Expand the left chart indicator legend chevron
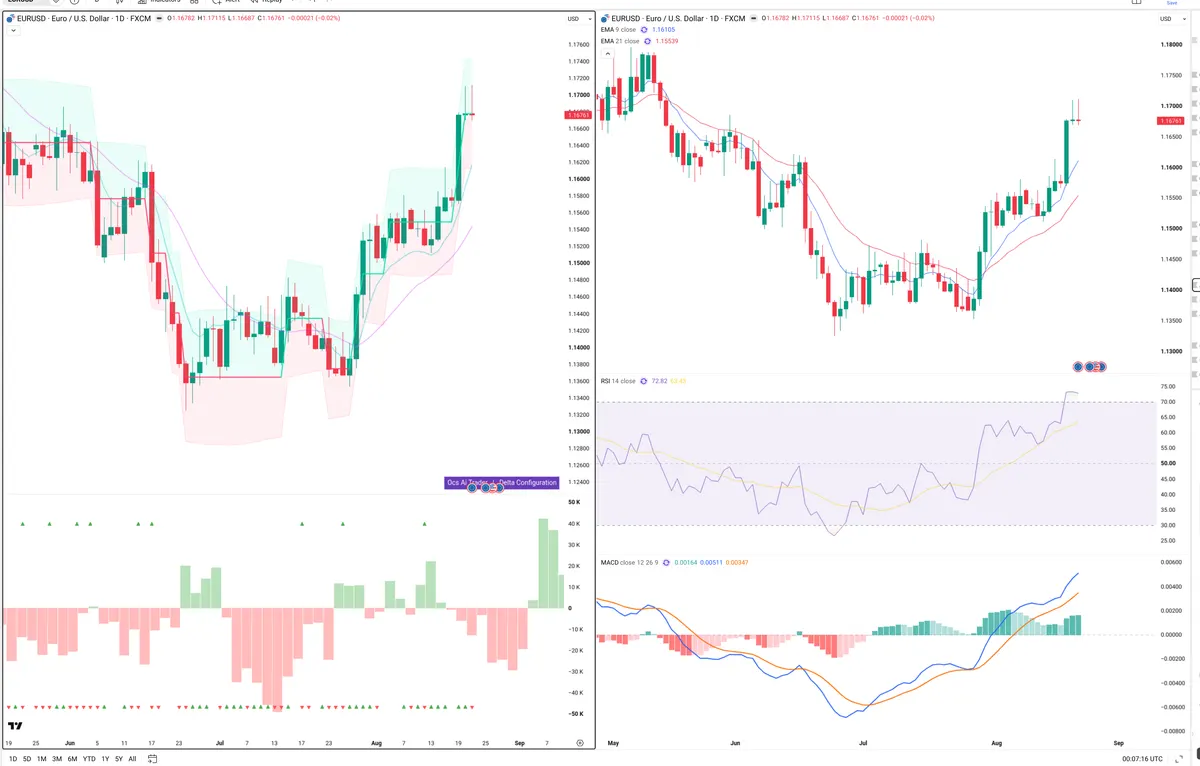This screenshot has width=1200, height=766. click(x=12, y=31)
